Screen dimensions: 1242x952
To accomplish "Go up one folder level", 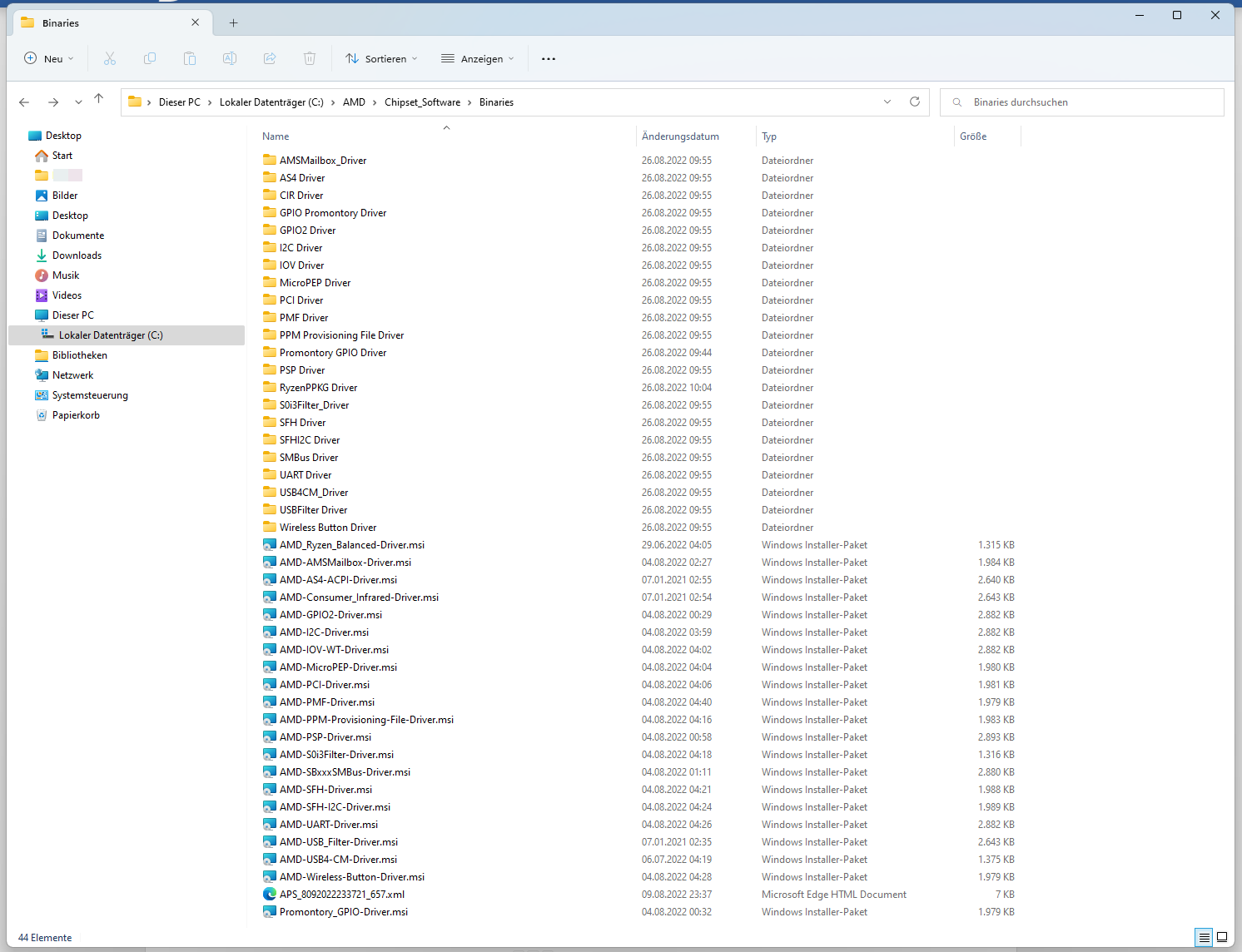I will [98, 99].
